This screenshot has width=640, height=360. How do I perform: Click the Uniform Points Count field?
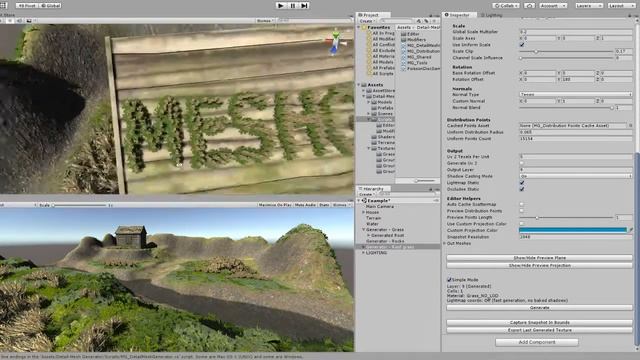pyautogui.click(x=576, y=139)
